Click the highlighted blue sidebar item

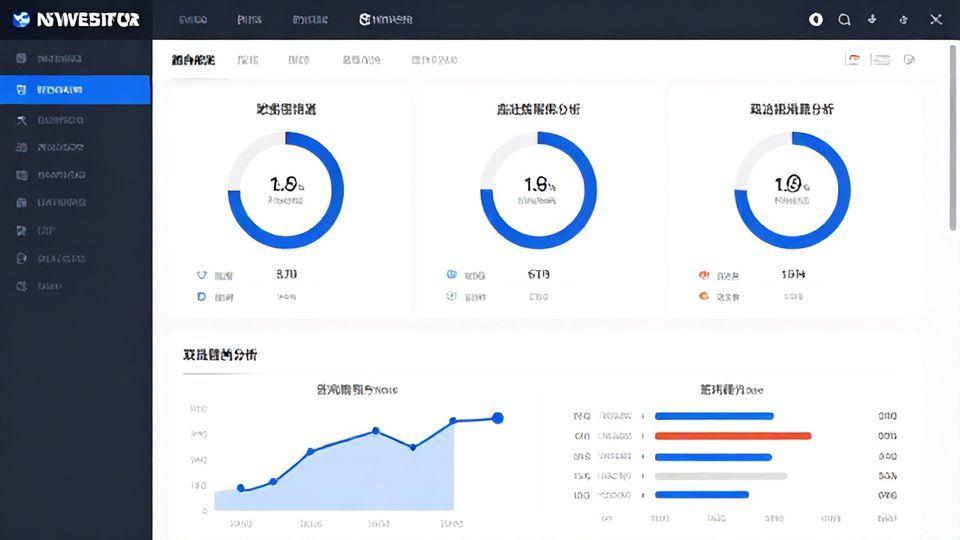click(75, 90)
